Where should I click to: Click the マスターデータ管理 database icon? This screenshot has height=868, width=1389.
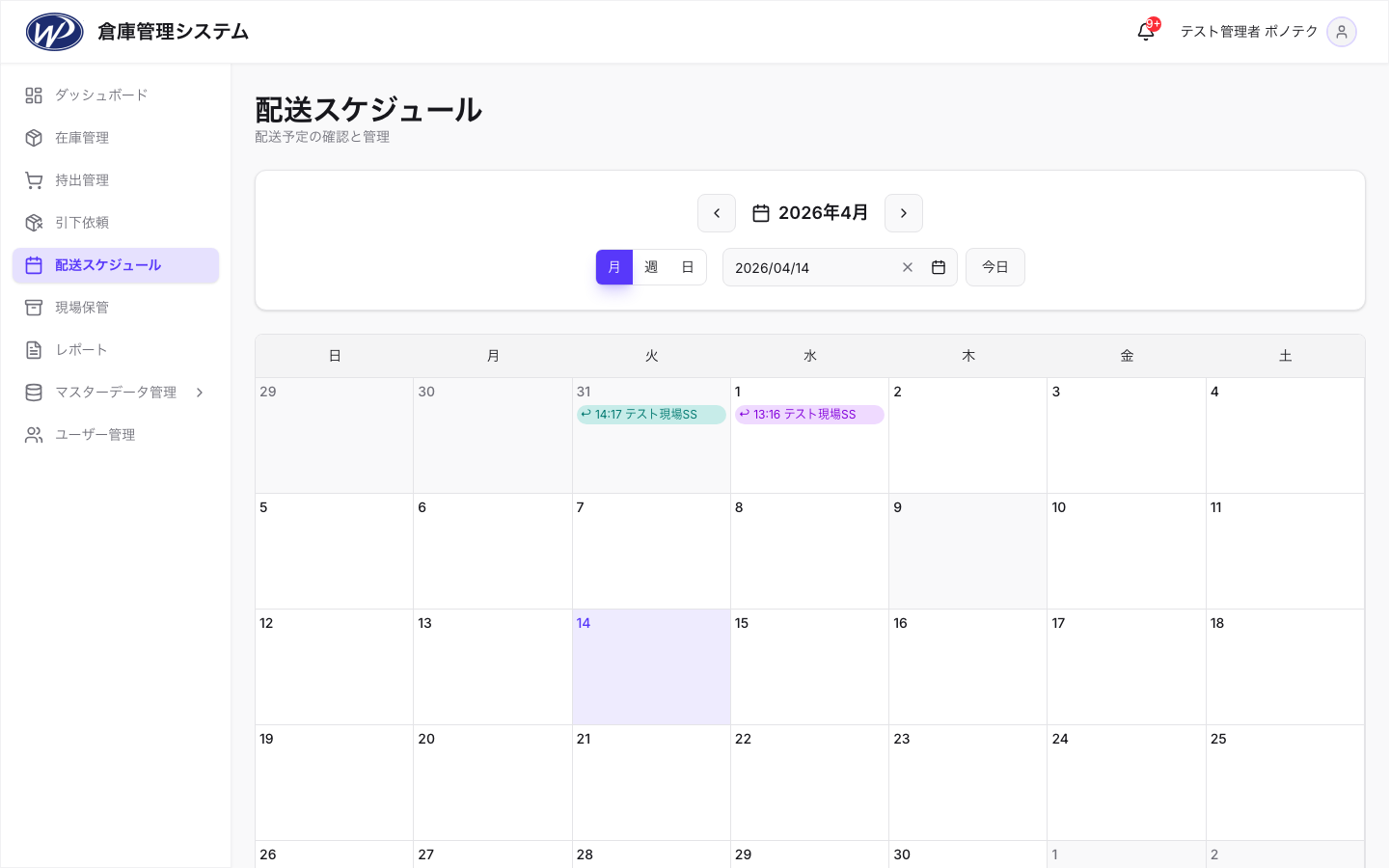click(34, 393)
